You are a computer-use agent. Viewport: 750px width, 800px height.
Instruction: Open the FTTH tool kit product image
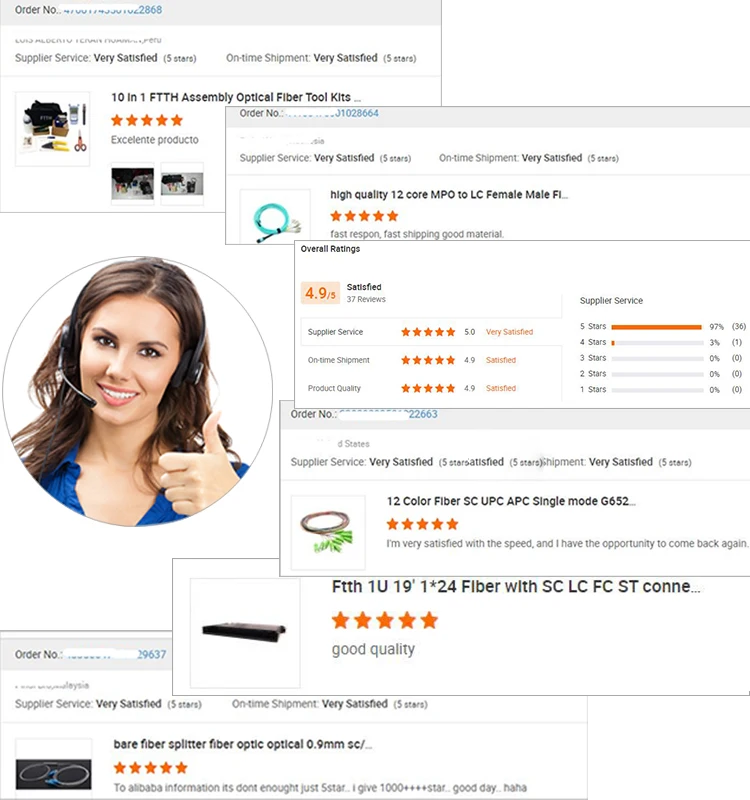pyautogui.click(x=53, y=129)
